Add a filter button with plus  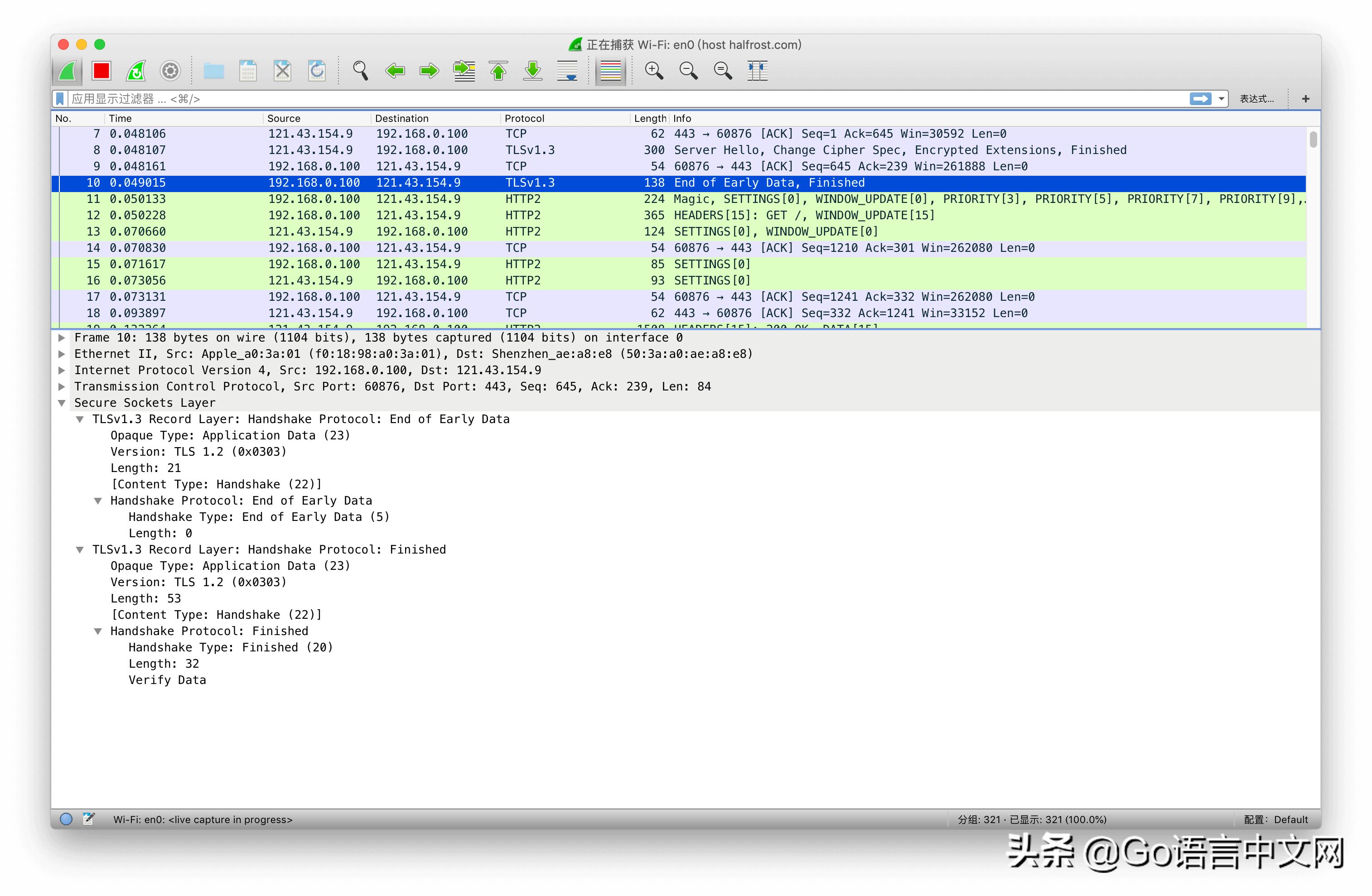1306,99
